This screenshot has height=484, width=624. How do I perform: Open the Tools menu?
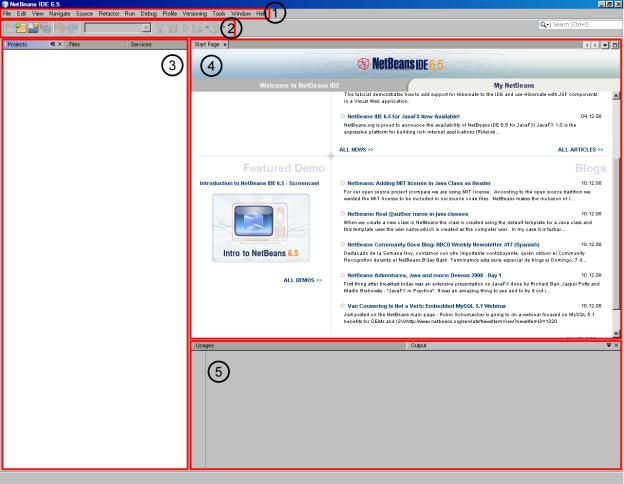pyautogui.click(x=219, y=14)
